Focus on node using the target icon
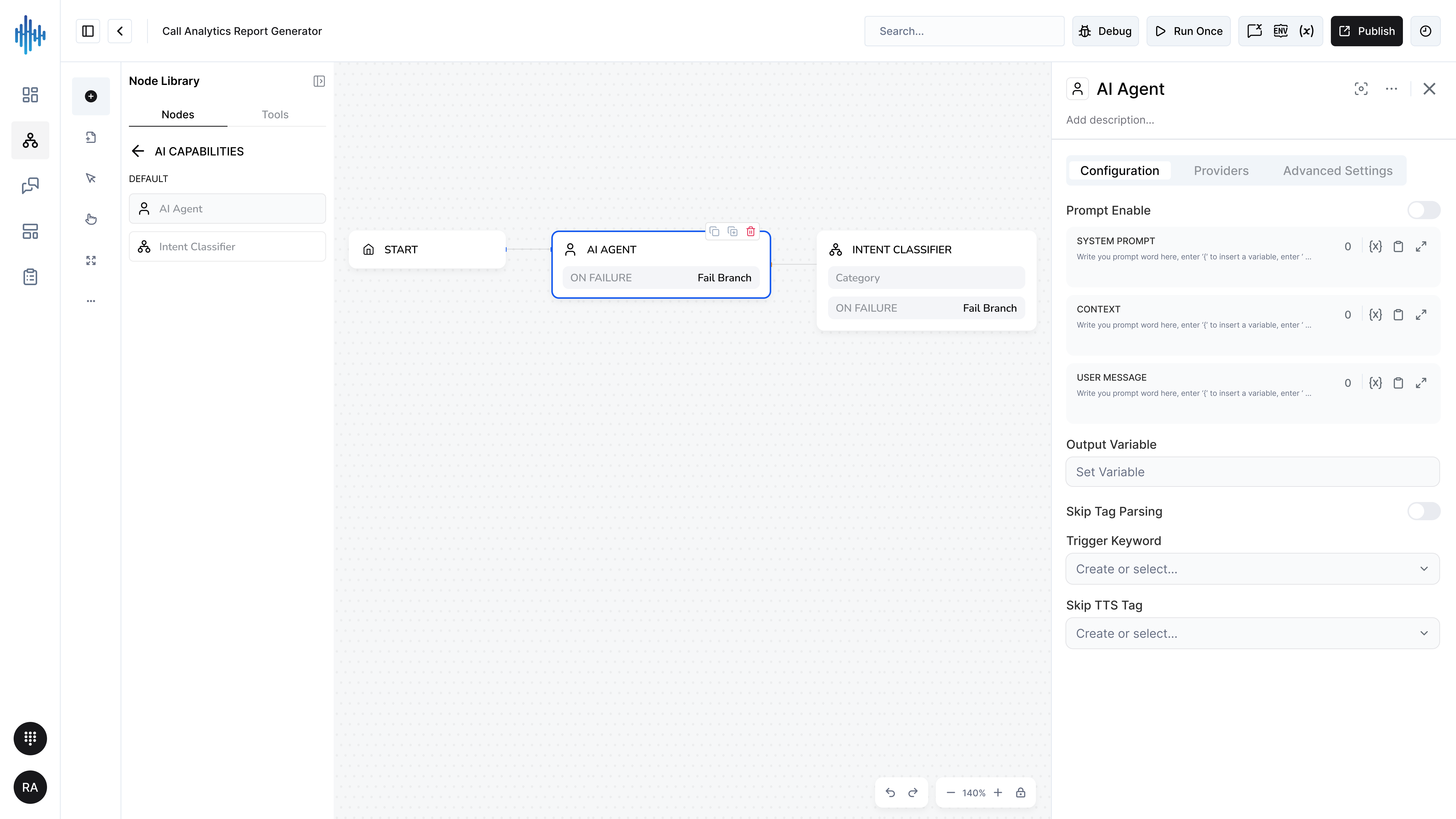Screen dimensions: 1456x819 1361,89
